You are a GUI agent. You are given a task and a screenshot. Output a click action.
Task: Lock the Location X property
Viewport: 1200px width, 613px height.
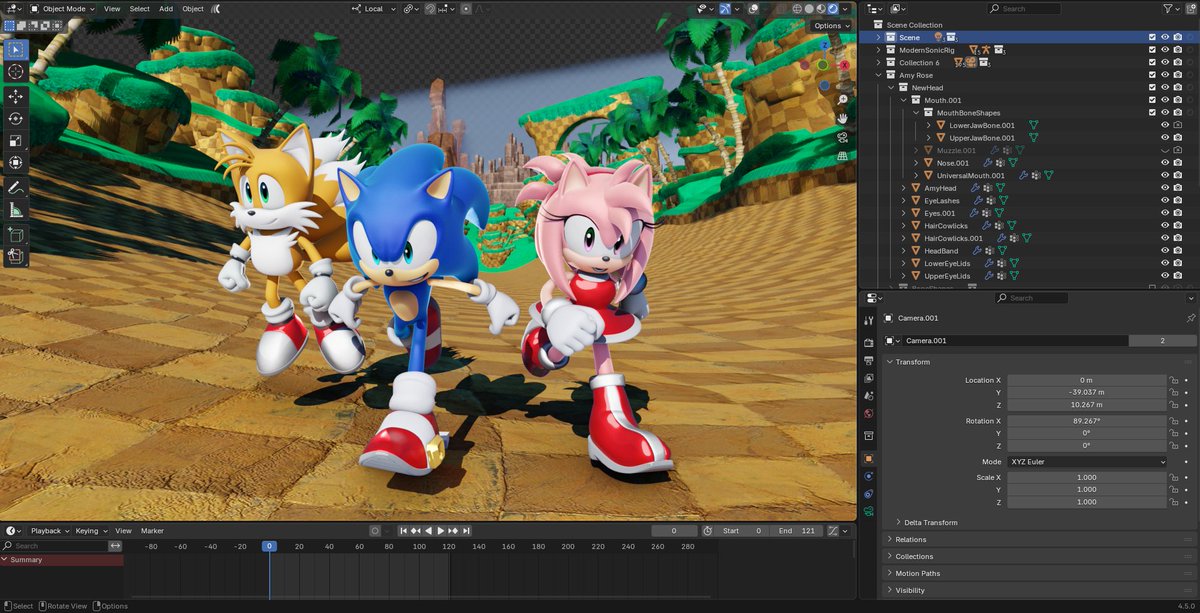click(x=1174, y=380)
